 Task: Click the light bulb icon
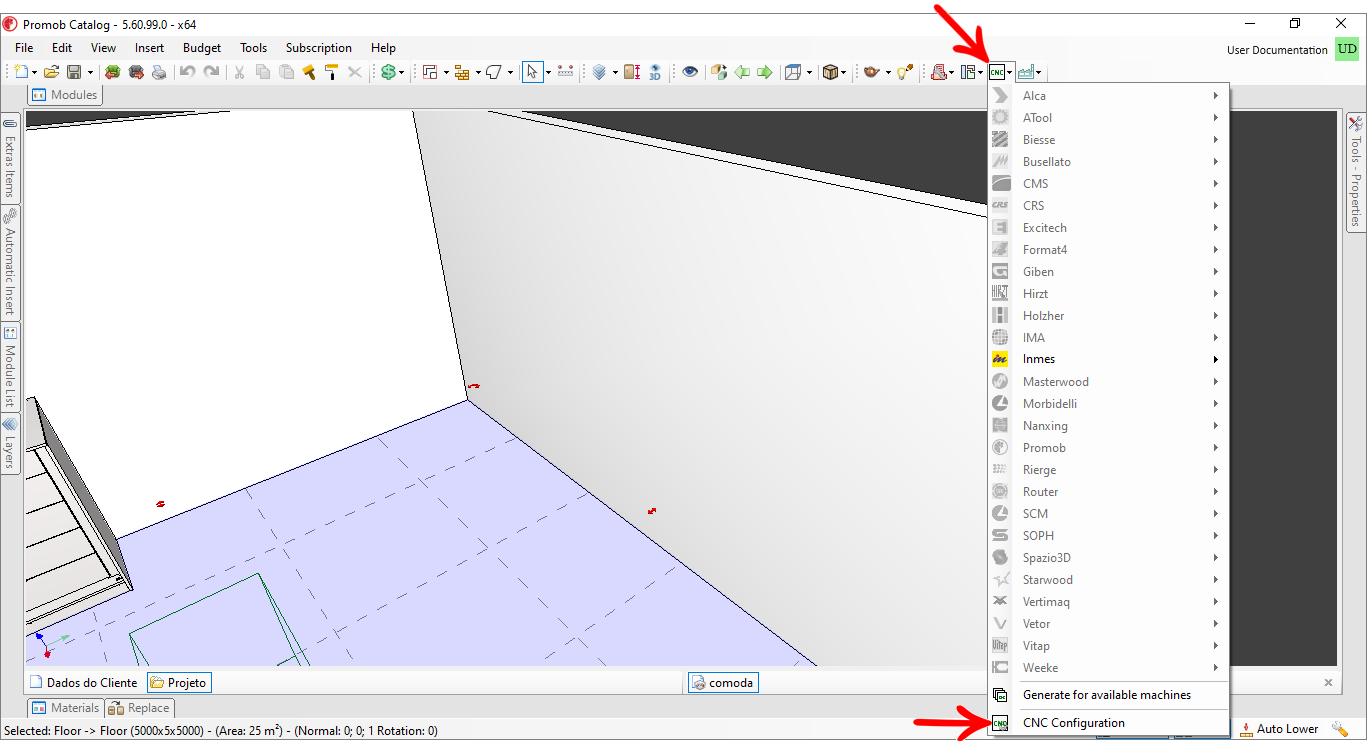coord(903,72)
